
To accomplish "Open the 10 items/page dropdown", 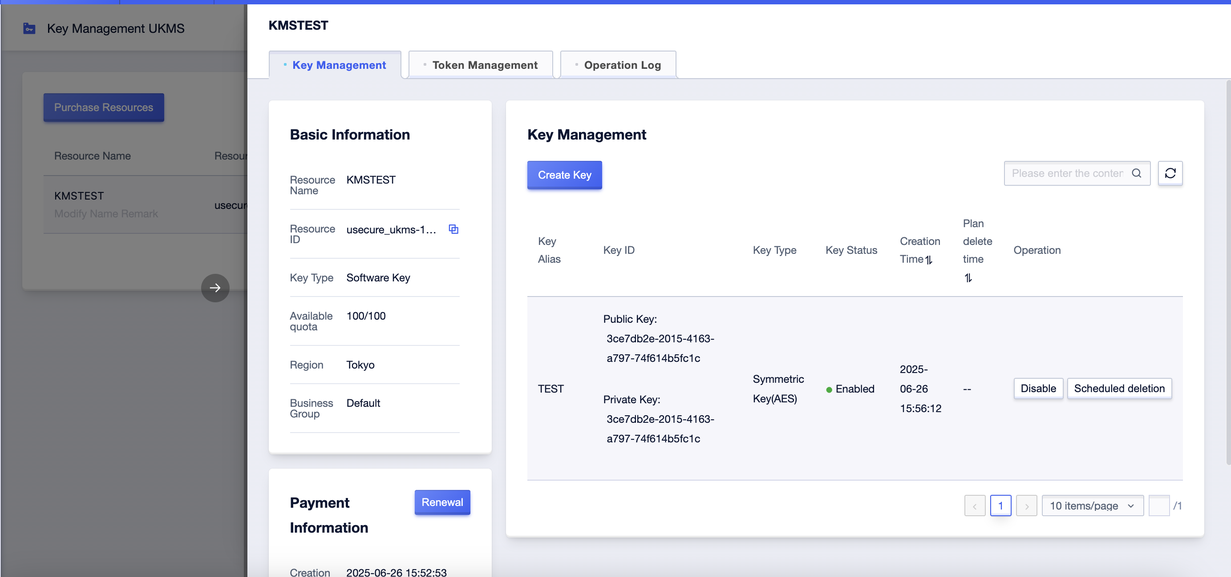I will click(1092, 506).
